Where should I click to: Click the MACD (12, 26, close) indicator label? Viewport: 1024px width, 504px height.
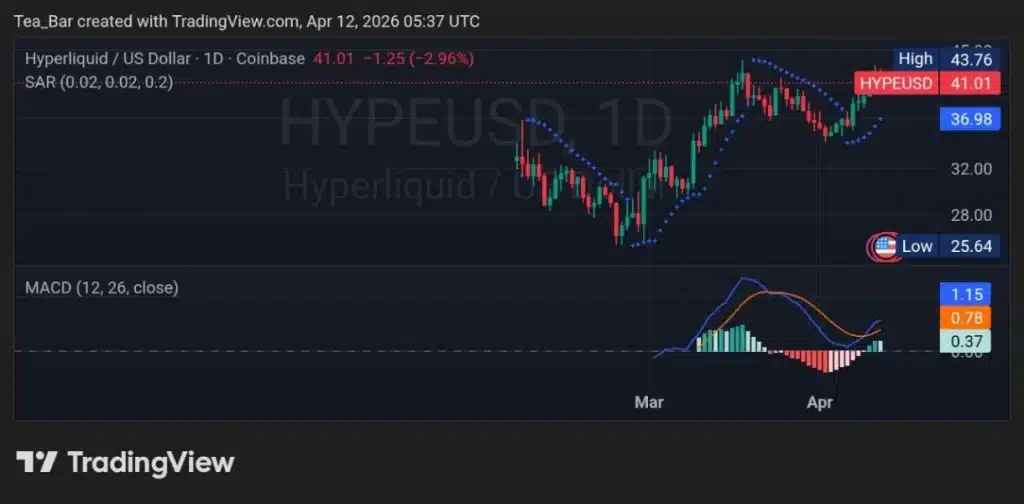tap(101, 288)
